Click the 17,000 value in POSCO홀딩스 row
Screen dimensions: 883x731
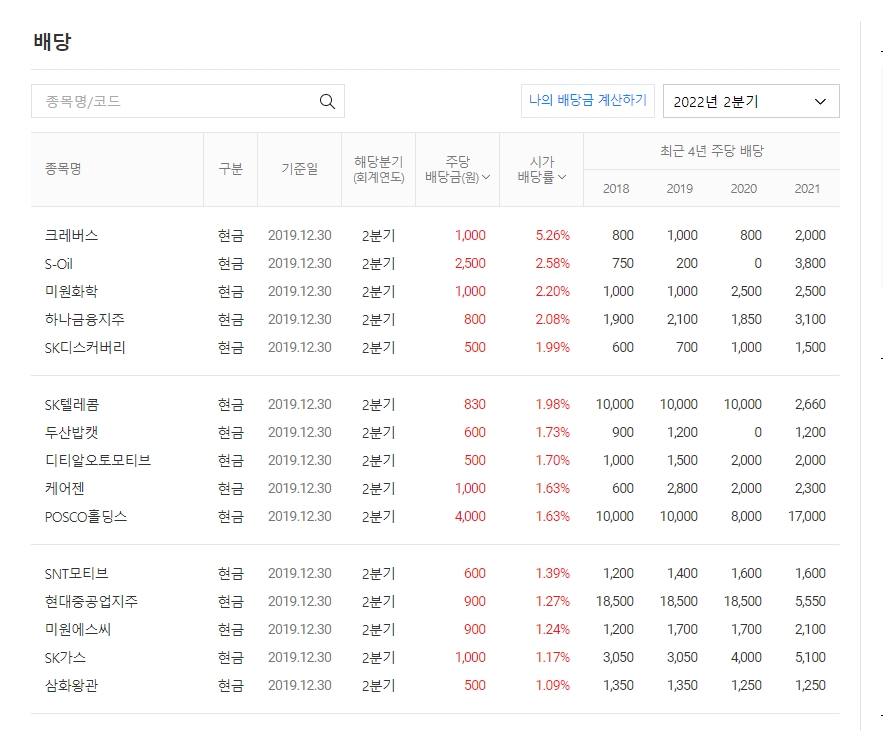[x=807, y=516]
